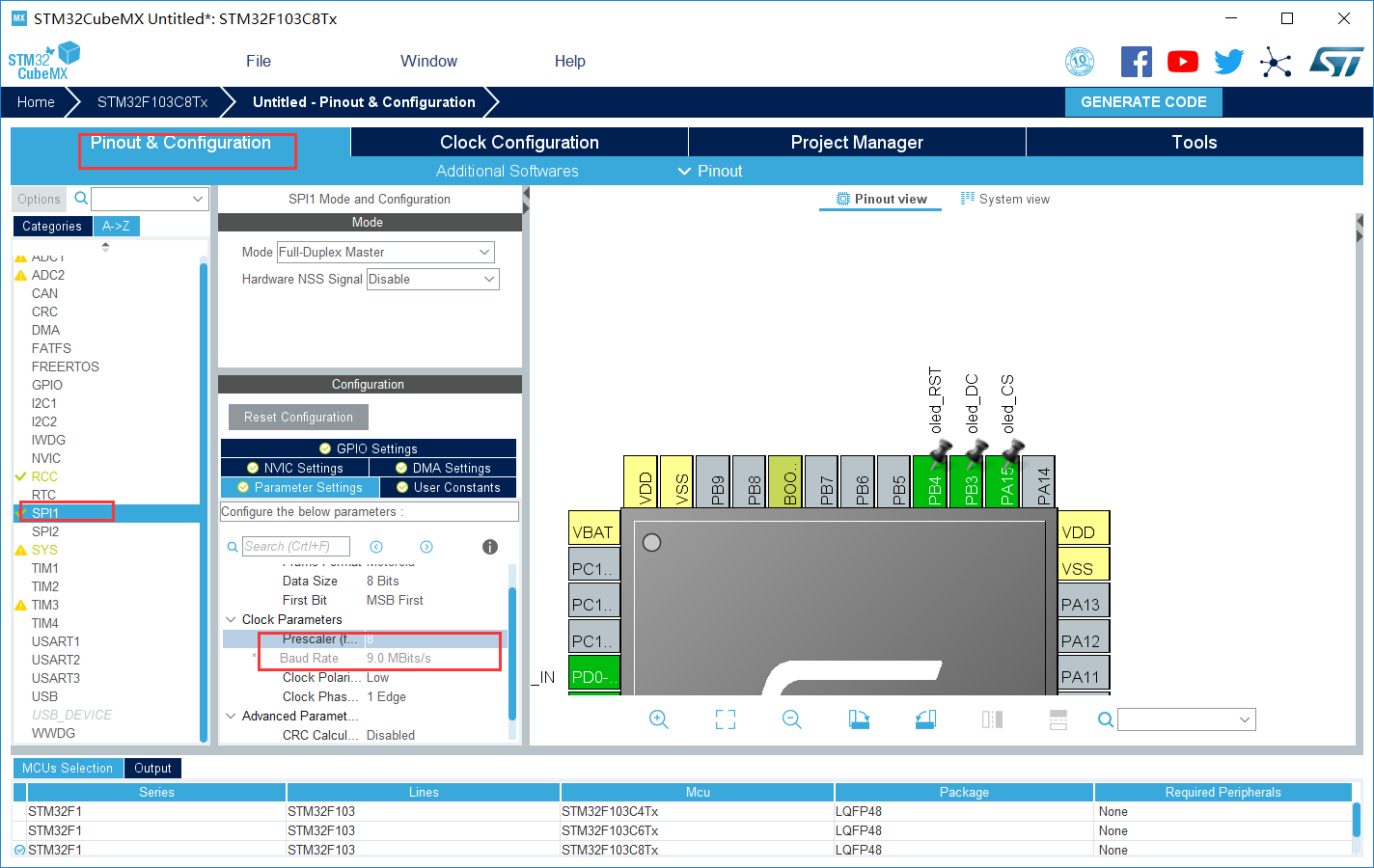1374x868 pixels.
Task: Open the ST Twitter icon
Action: pyautogui.click(x=1229, y=62)
